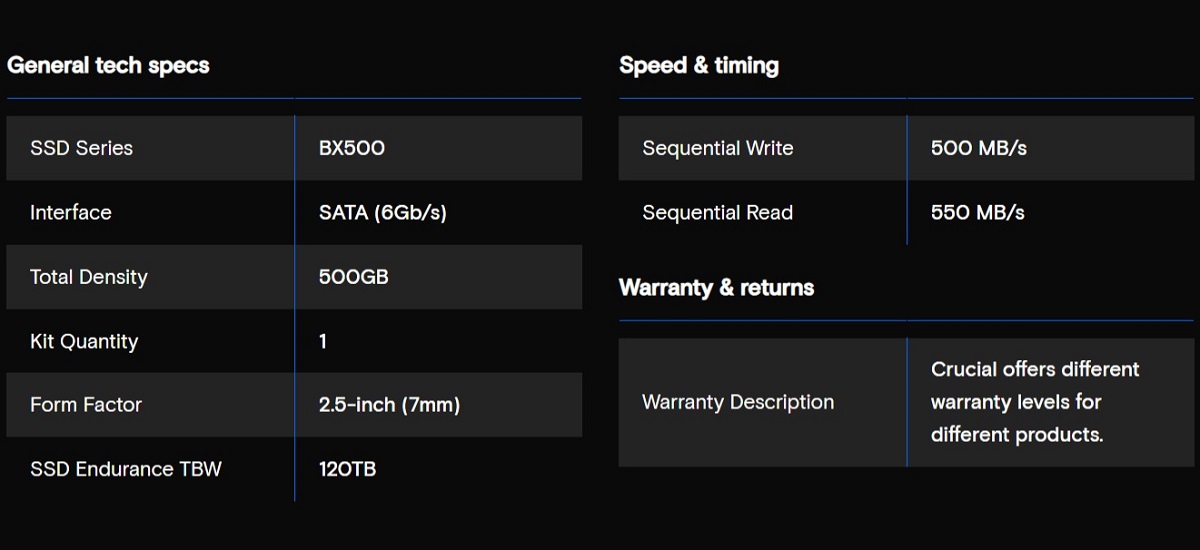This screenshot has height=550, width=1200.
Task: Click the 2.5-inch (7mm) value
Action: click(x=389, y=405)
